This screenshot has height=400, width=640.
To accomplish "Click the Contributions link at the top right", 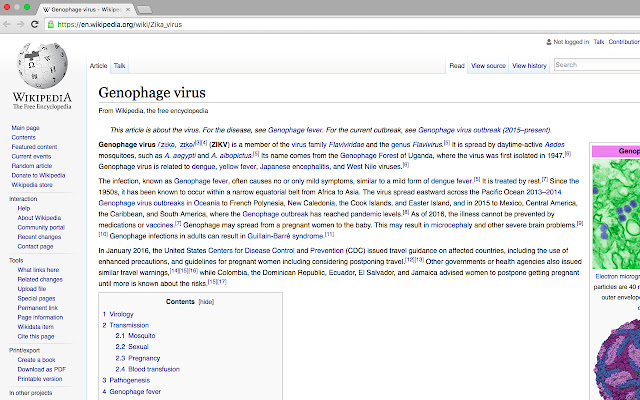I will coord(624,42).
